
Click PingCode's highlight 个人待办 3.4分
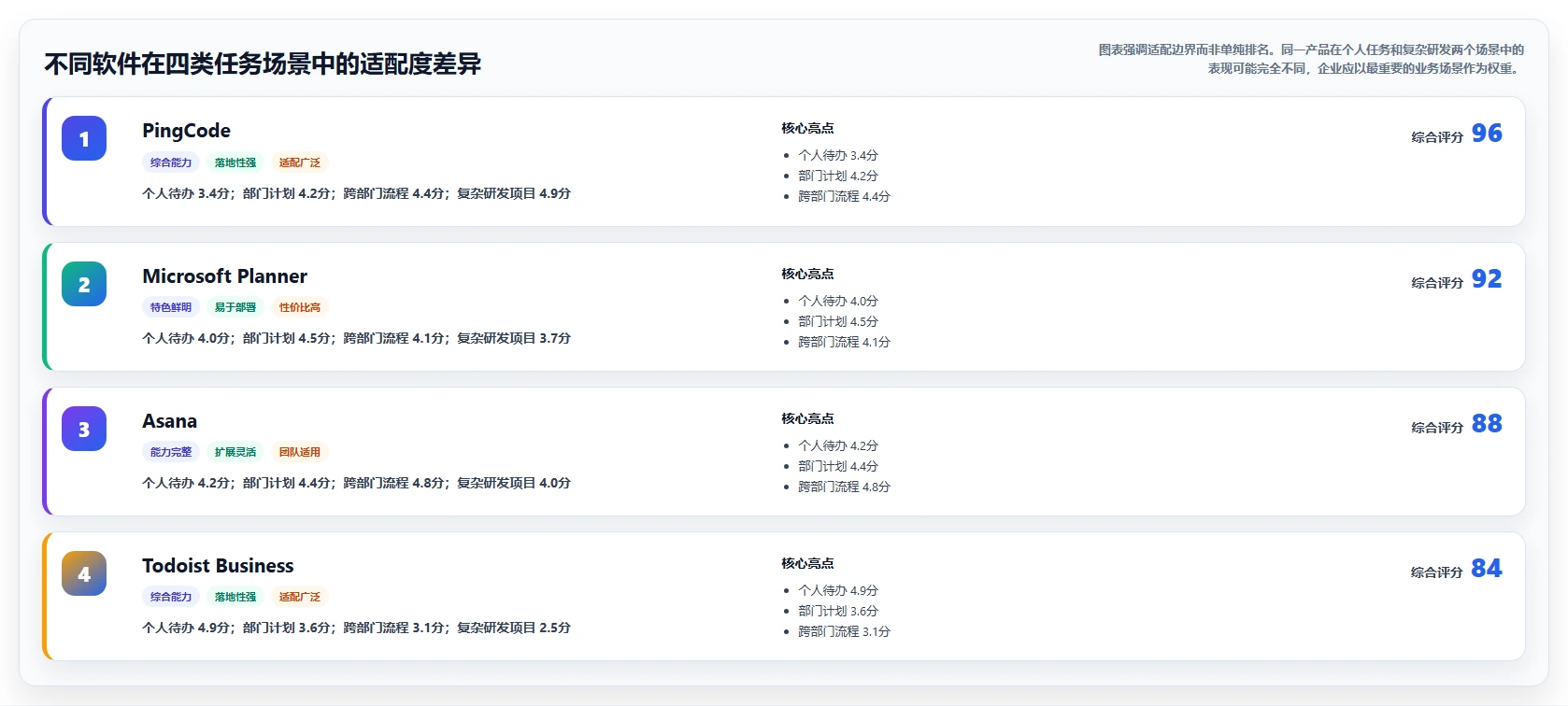click(838, 155)
